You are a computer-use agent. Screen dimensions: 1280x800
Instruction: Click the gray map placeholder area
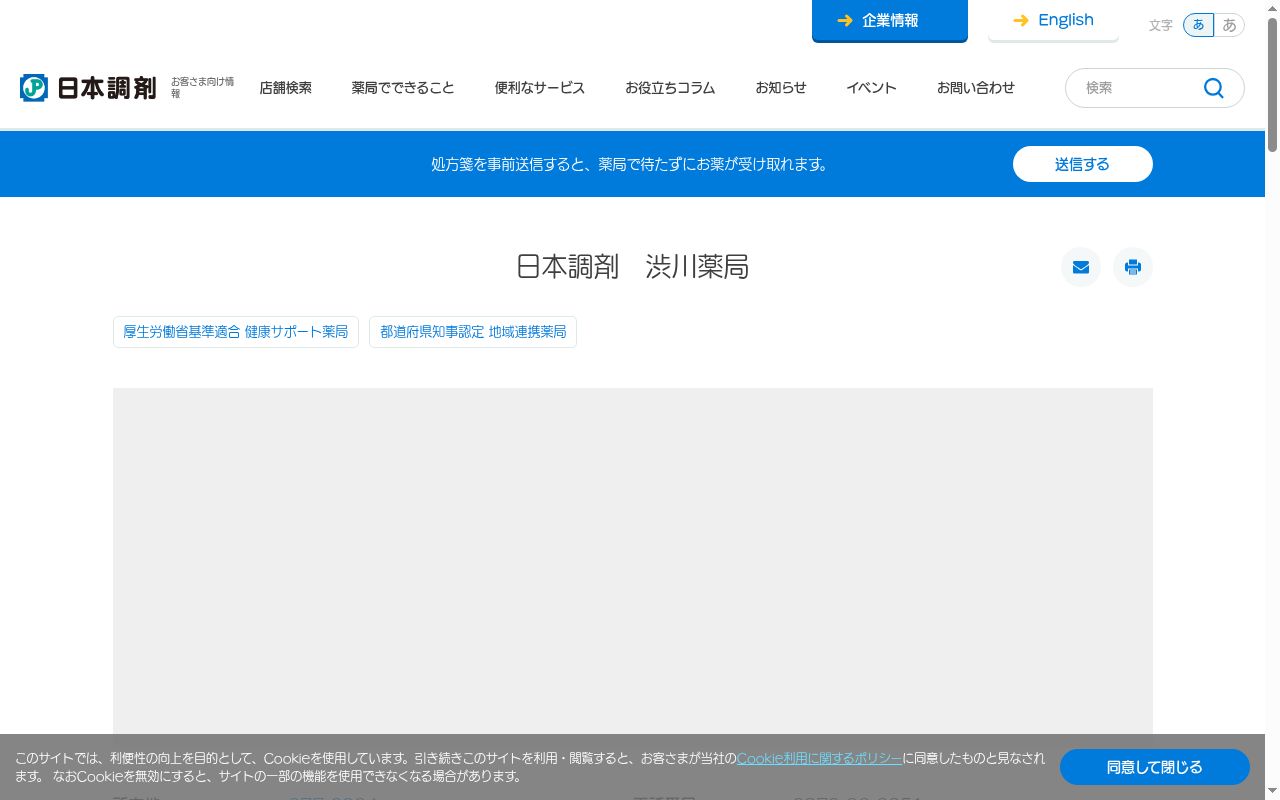click(x=633, y=561)
